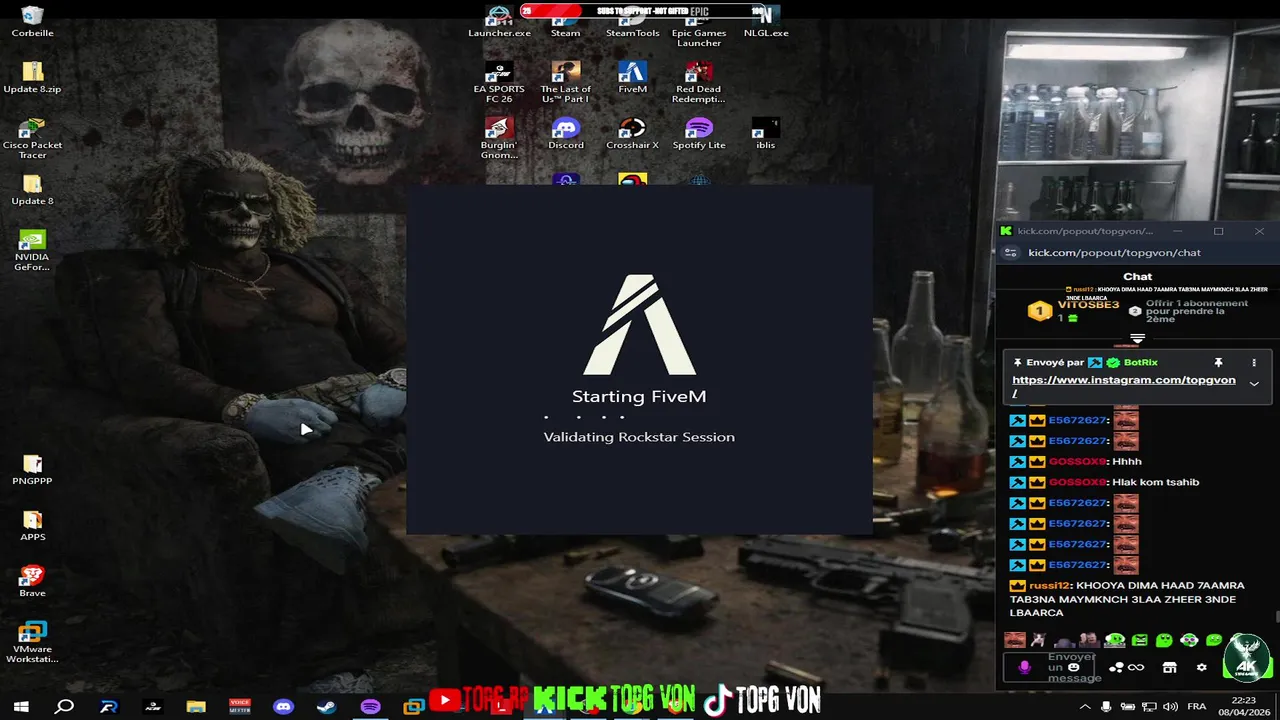This screenshot has height=720, width=1280.
Task: Open Voicemeeter from the taskbar
Action: click(x=240, y=706)
